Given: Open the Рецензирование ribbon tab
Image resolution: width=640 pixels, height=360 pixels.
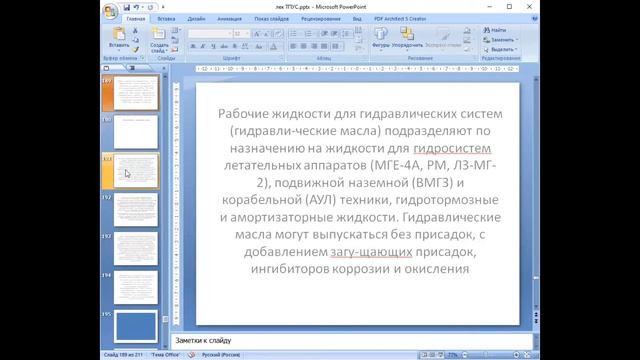Looking at the screenshot, I should (321, 19).
